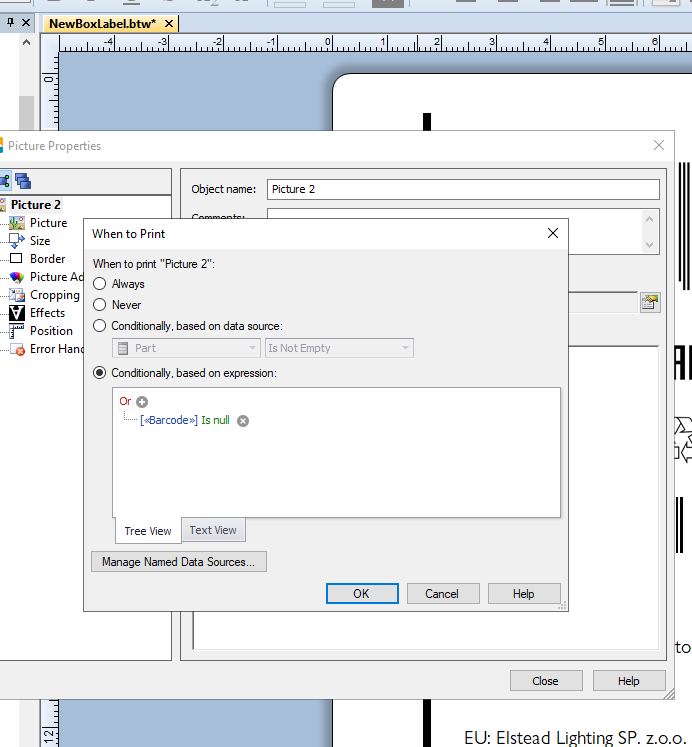Select Conditionally, based on expression option
This screenshot has height=747, width=692.
[100, 373]
